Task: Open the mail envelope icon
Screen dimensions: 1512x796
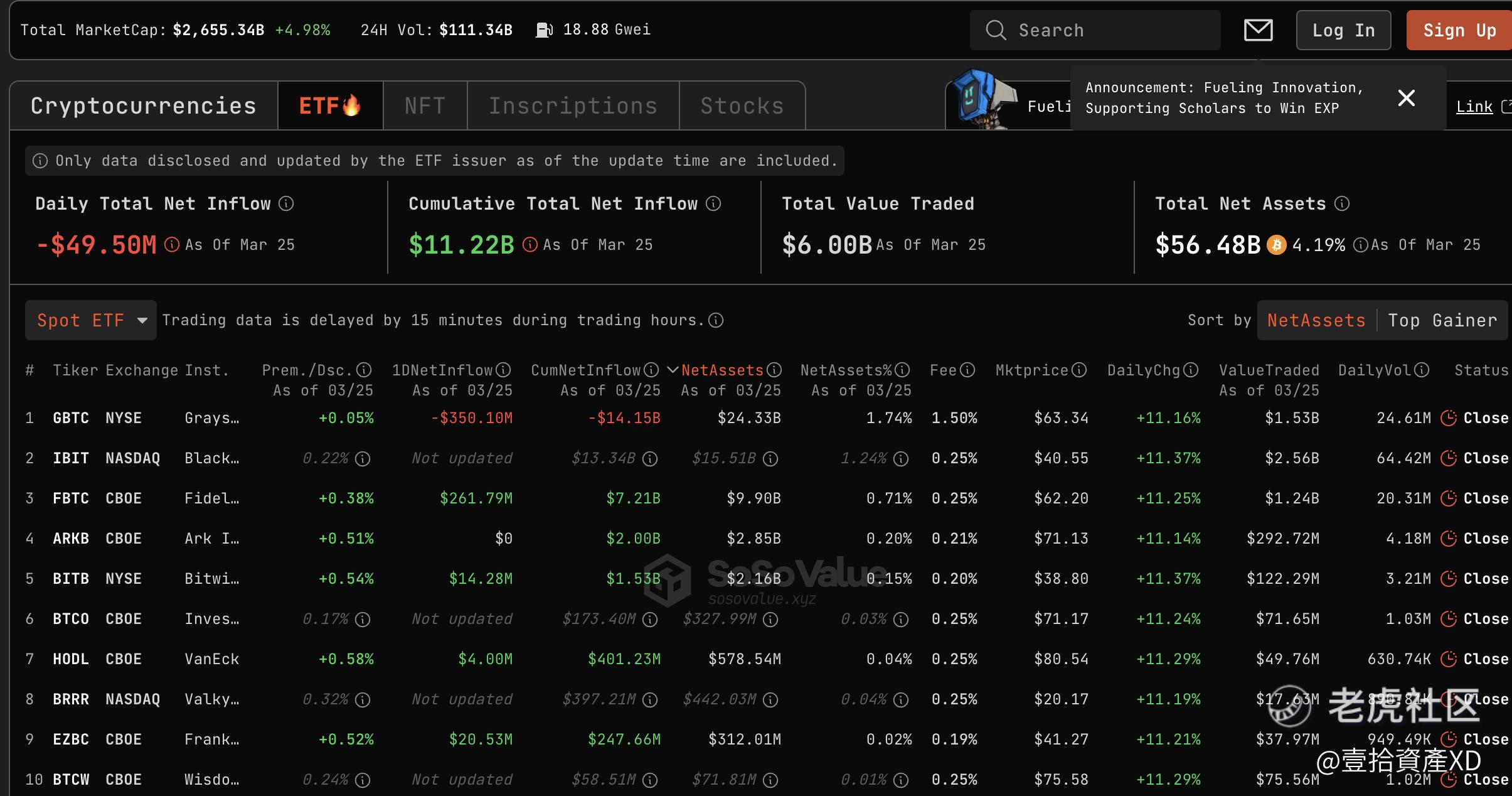Action: pos(1258,30)
